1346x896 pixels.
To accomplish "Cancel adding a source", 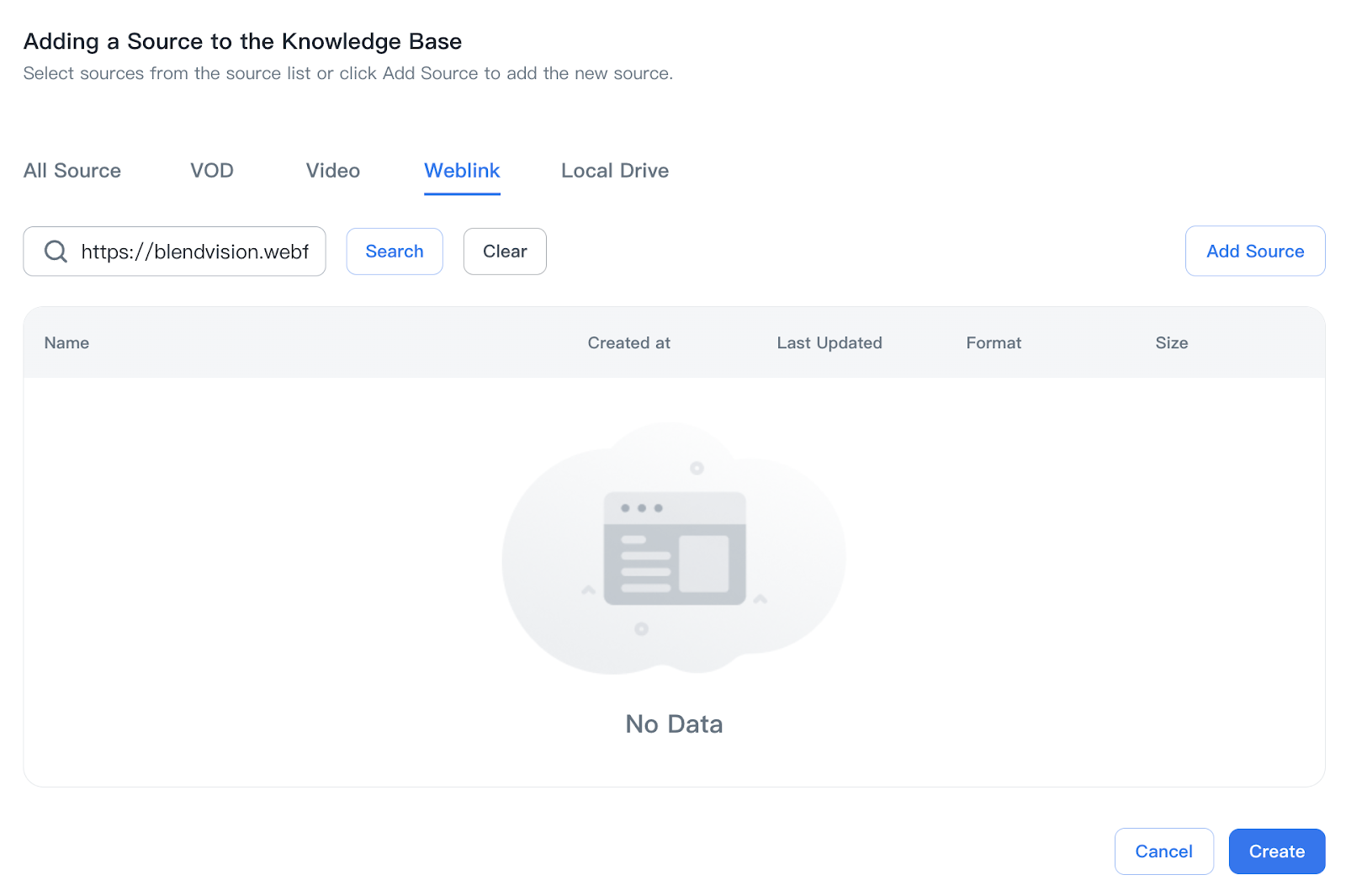I will 1163,851.
